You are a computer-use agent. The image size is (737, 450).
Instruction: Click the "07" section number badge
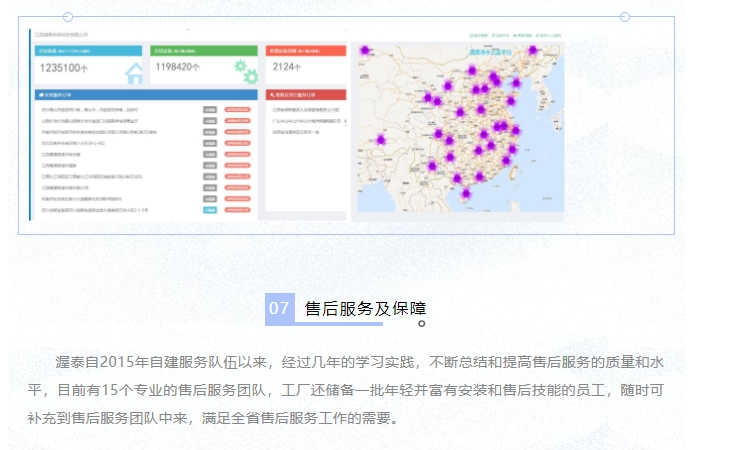click(x=280, y=308)
